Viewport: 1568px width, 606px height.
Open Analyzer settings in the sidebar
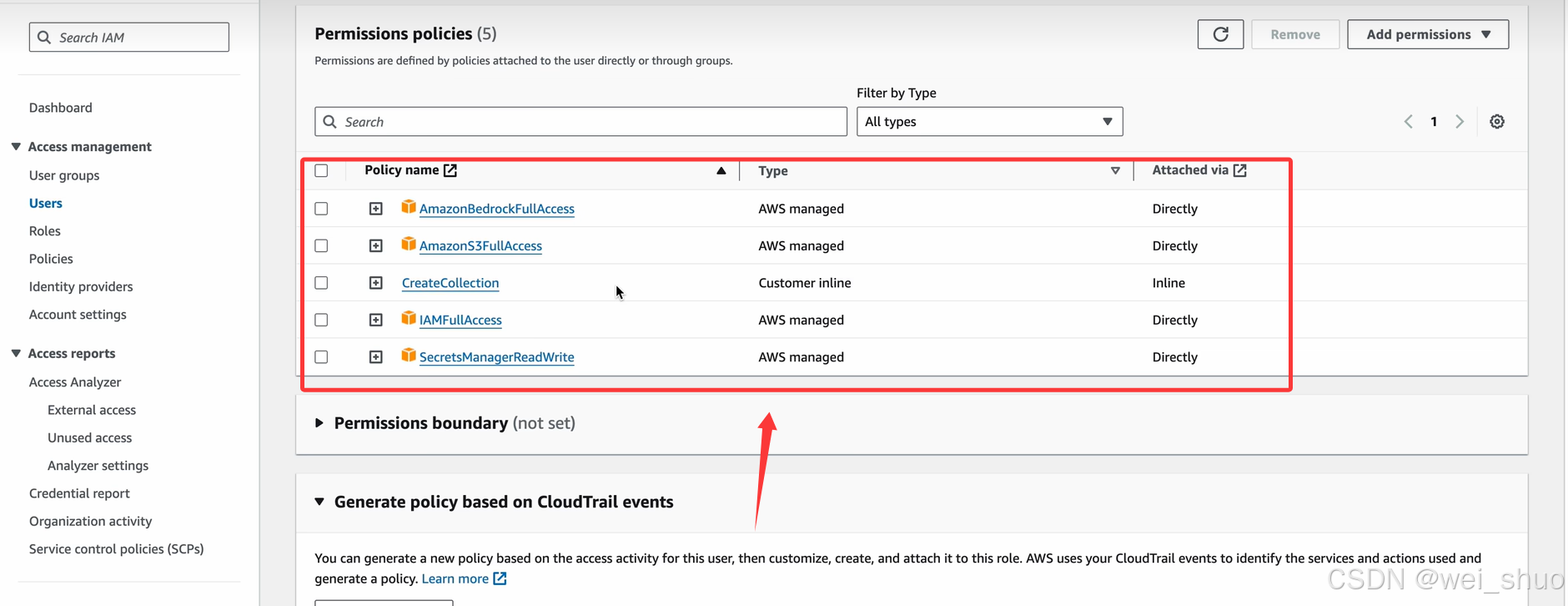(98, 466)
